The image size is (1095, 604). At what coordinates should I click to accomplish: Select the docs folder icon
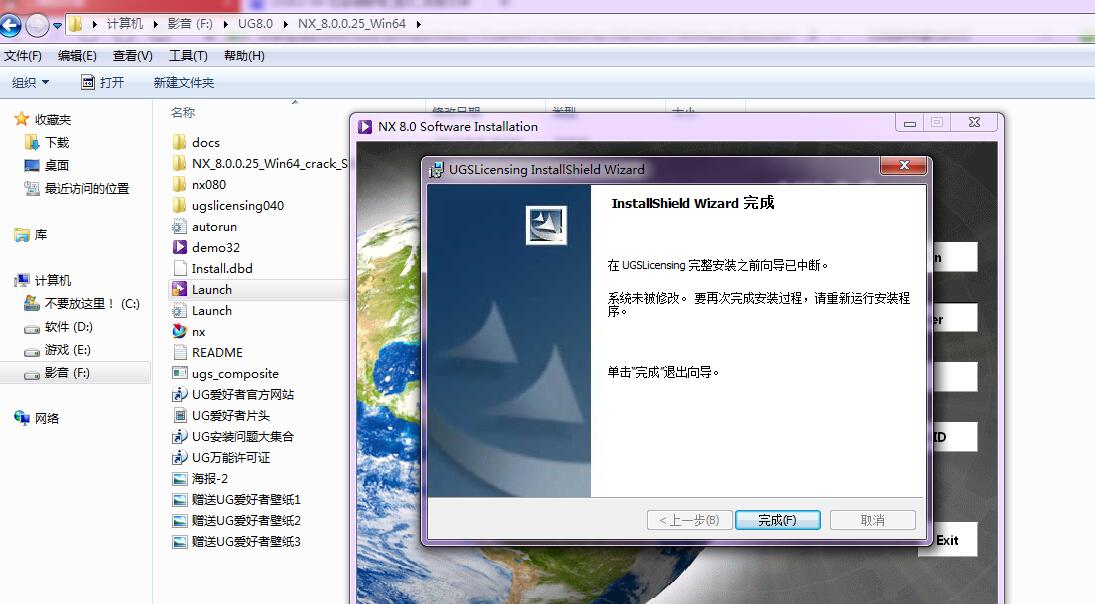click(x=179, y=142)
